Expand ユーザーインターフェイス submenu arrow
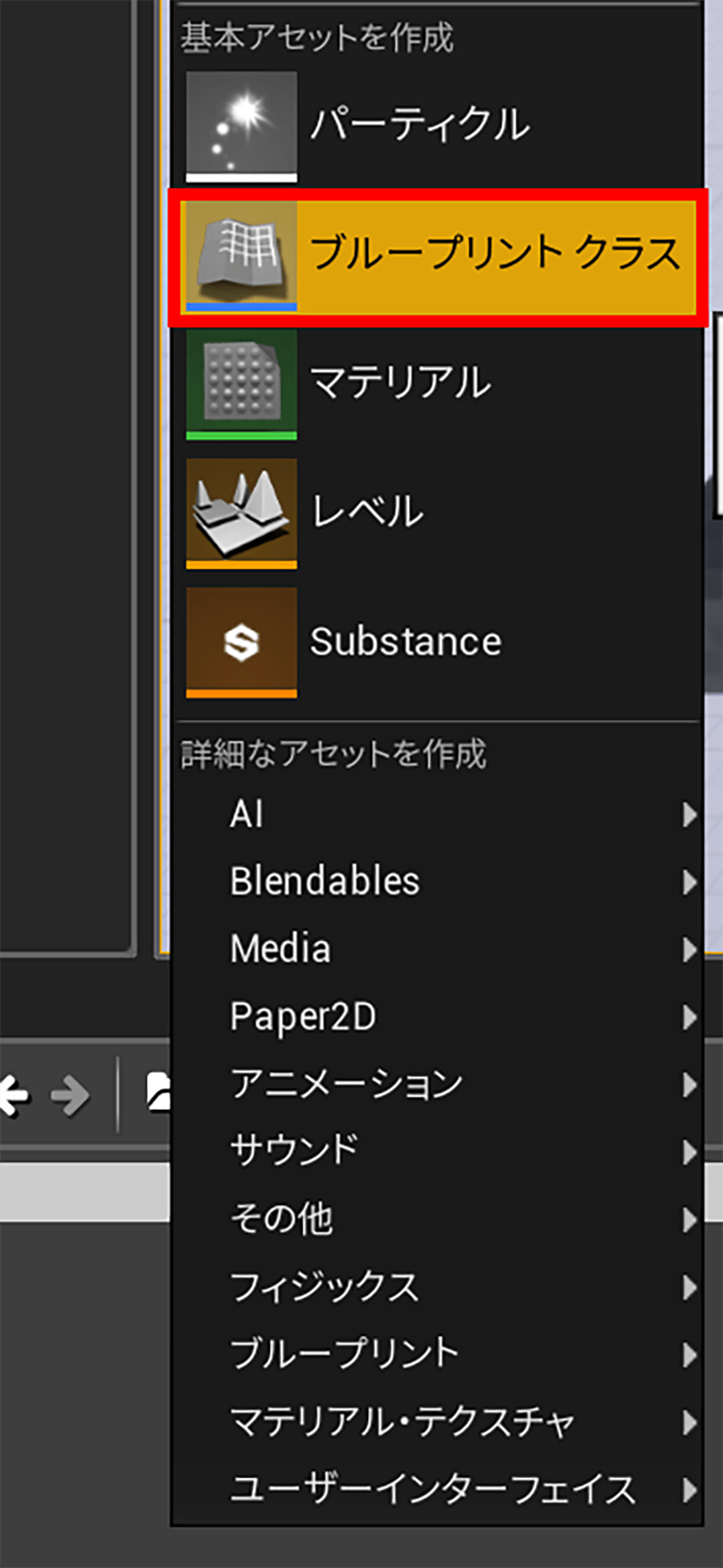 tap(689, 1490)
